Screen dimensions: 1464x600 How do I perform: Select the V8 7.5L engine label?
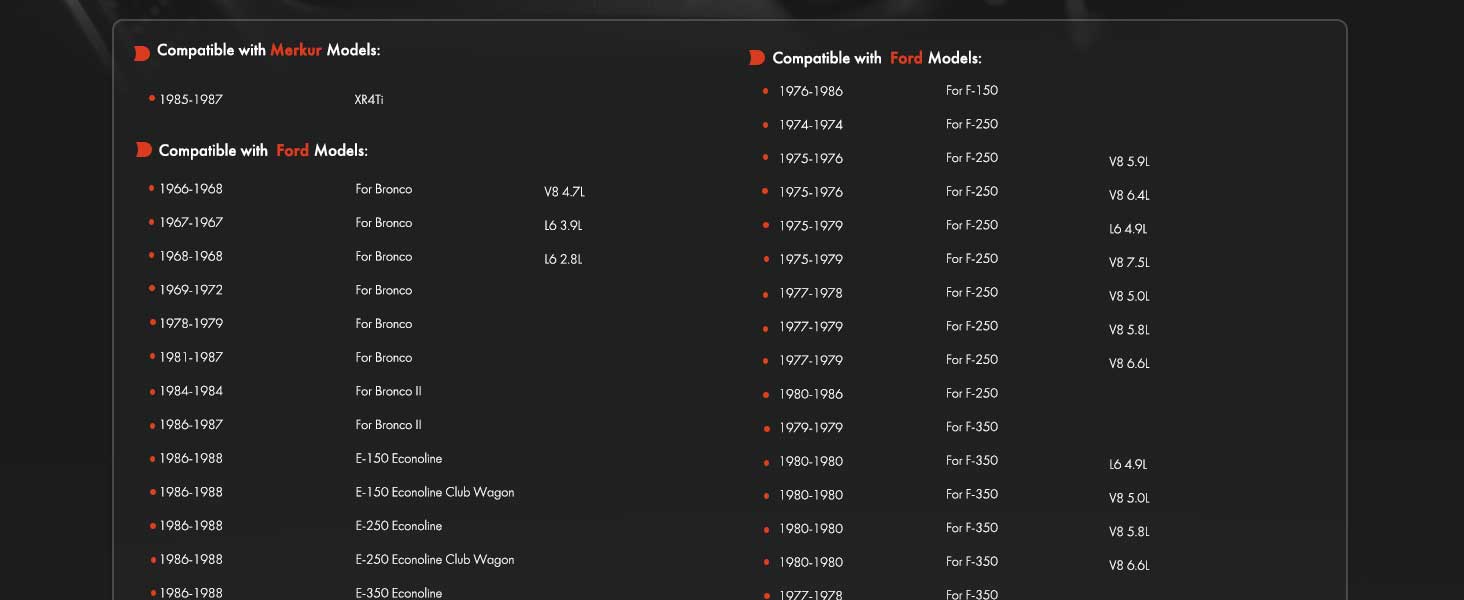point(1129,263)
